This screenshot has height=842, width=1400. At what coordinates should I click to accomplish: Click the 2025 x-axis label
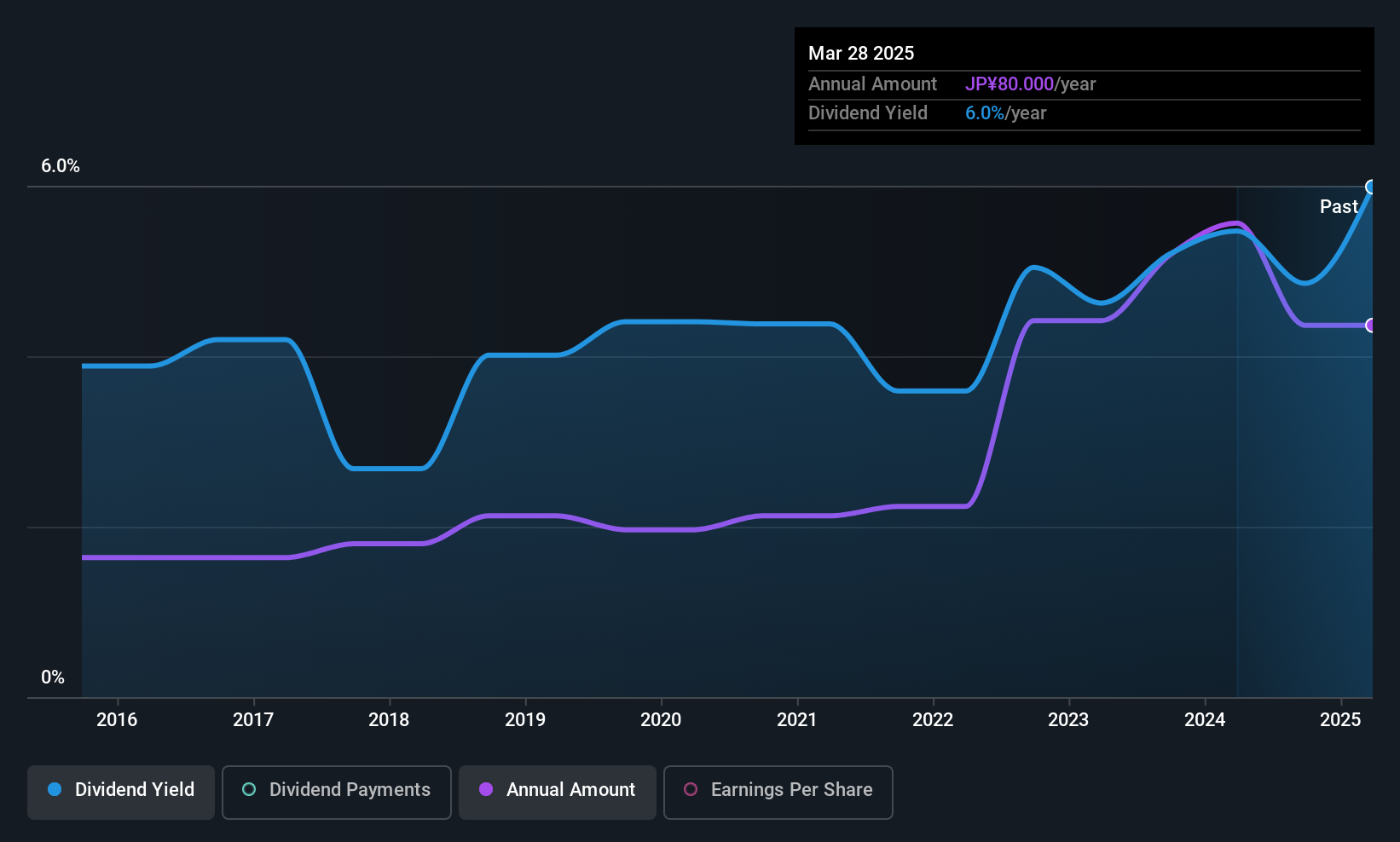[1340, 720]
